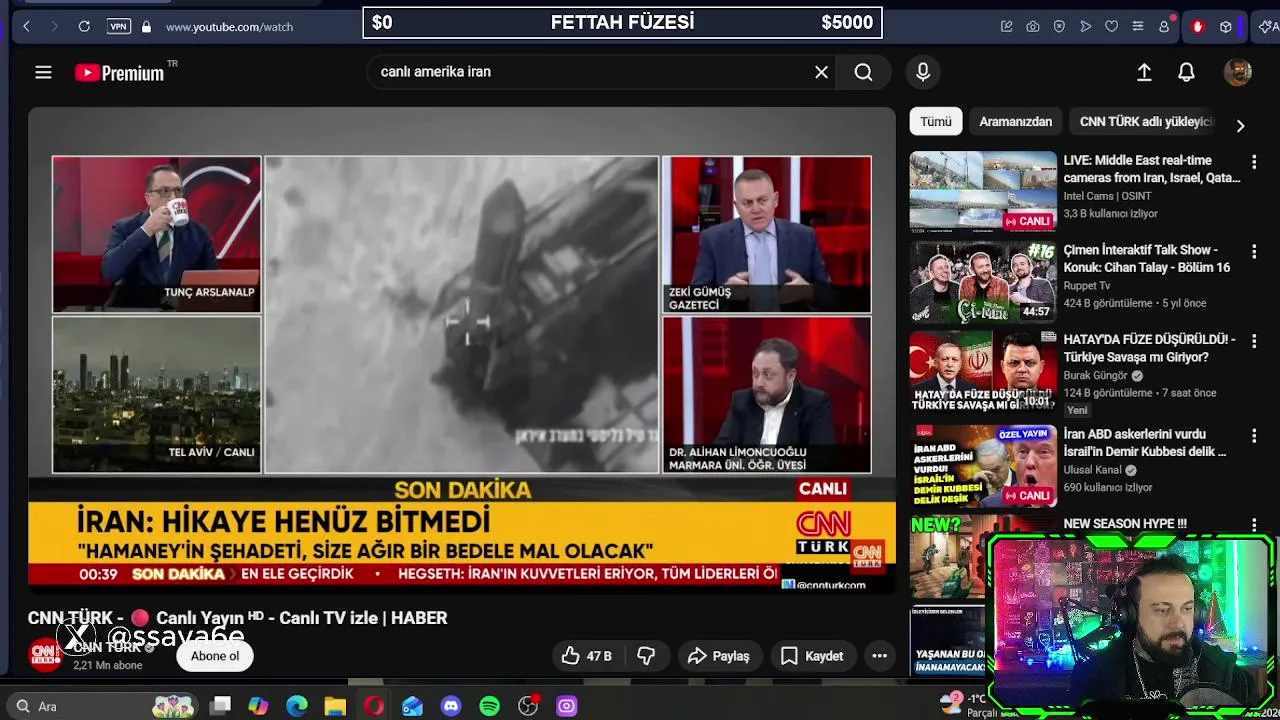Screen dimensions: 1280x720
Task: Open Spotify from the taskbar
Action: [x=489, y=706]
